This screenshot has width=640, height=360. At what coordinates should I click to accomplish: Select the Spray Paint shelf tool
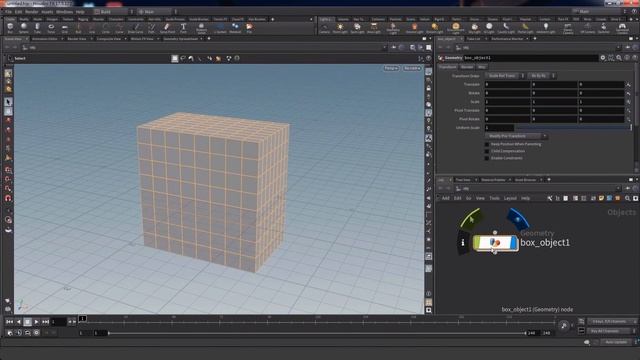[167, 28]
